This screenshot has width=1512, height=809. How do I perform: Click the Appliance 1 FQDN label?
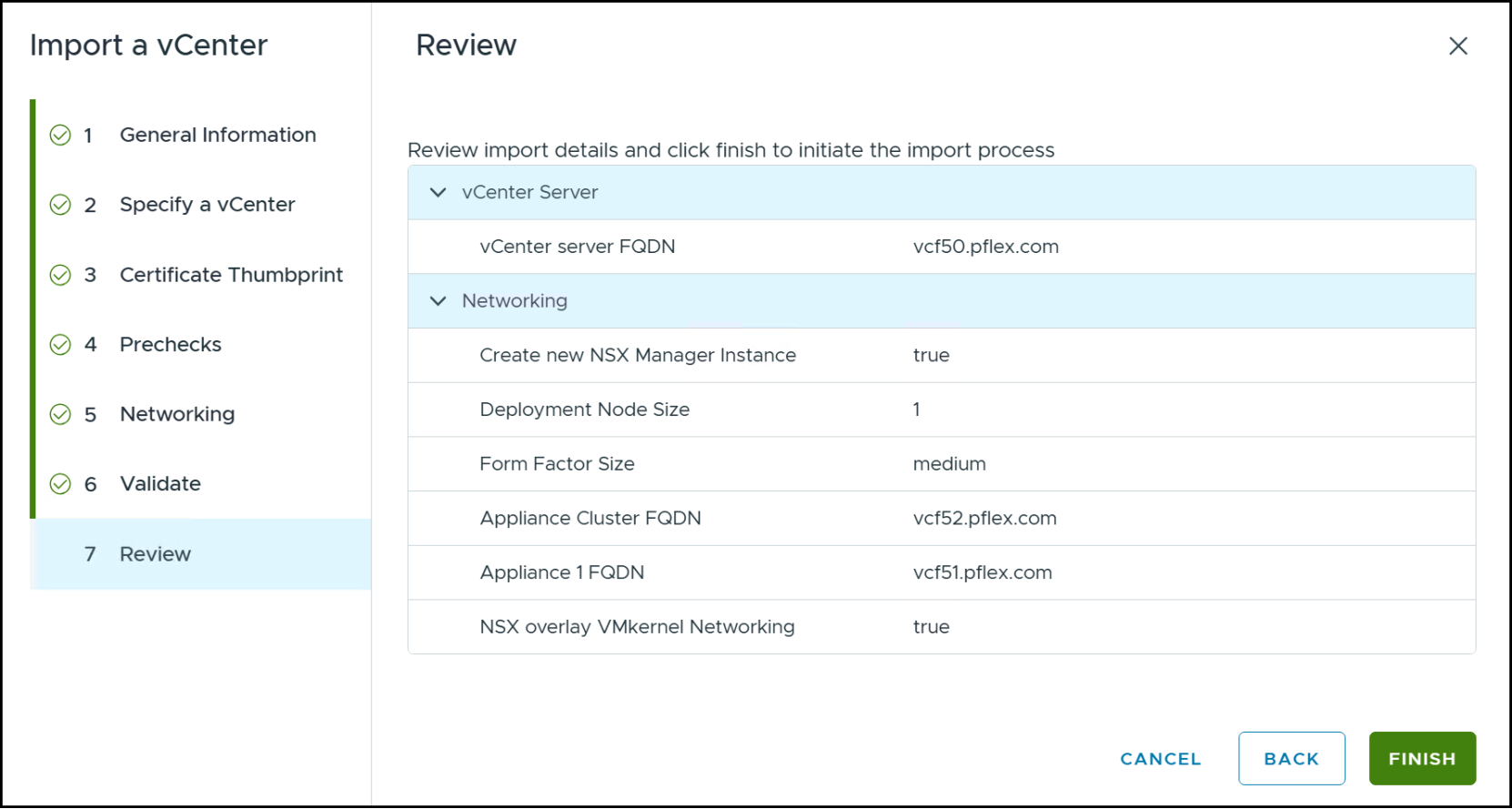561,572
